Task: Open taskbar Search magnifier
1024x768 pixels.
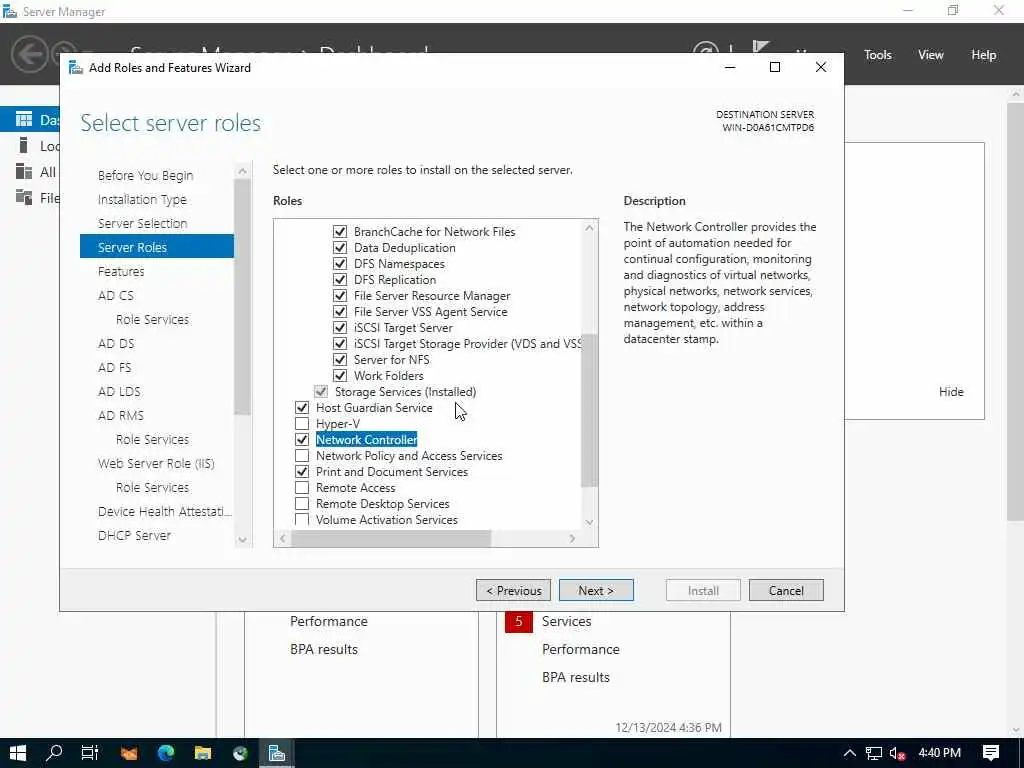Action: (x=54, y=753)
